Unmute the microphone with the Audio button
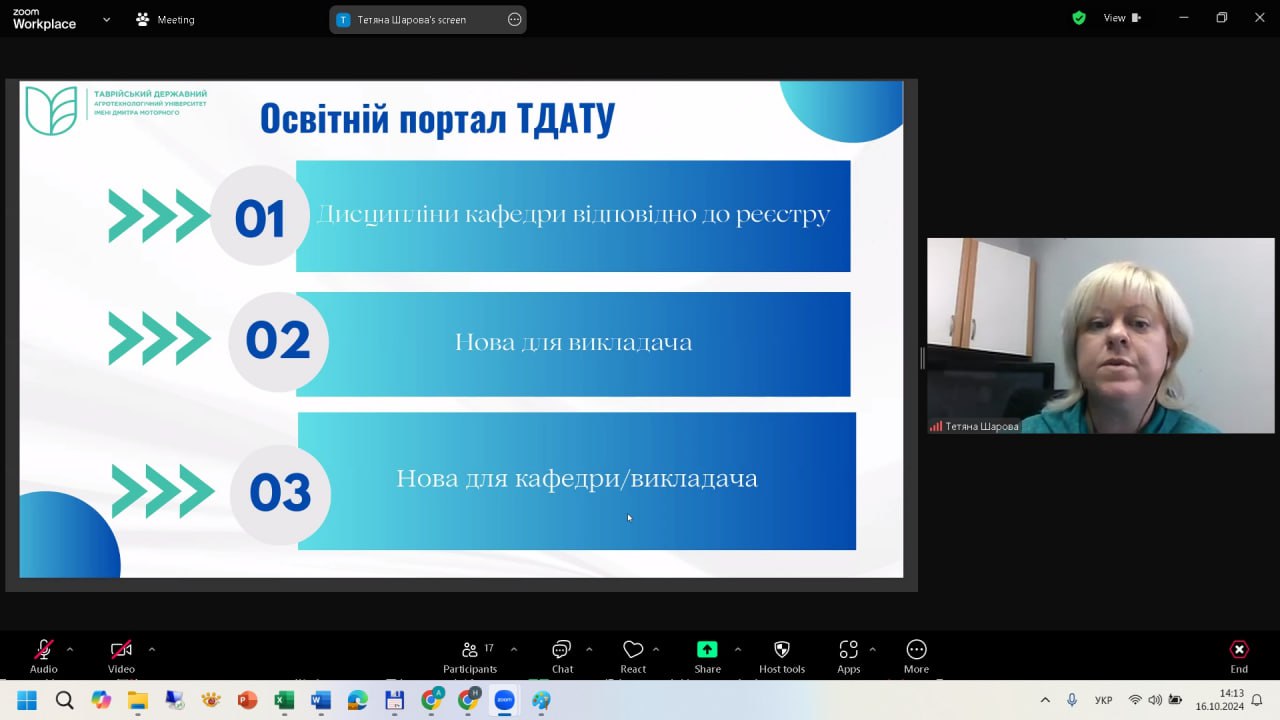The height and width of the screenshot is (720, 1280). pos(43,656)
